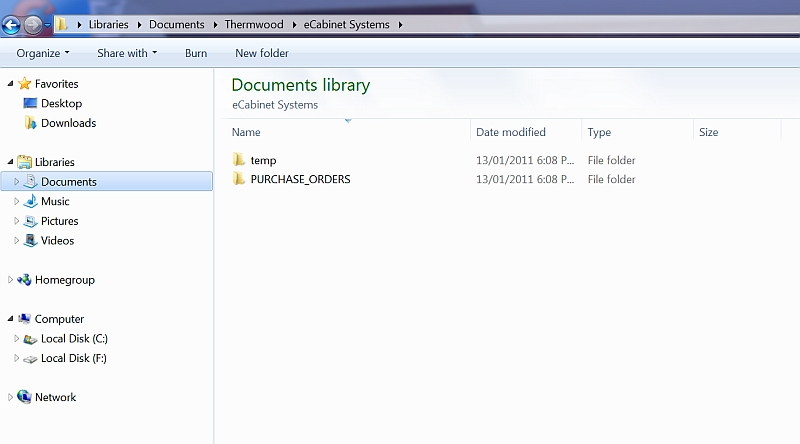Expand Local Disk (F:) tree arrow

coord(16,358)
